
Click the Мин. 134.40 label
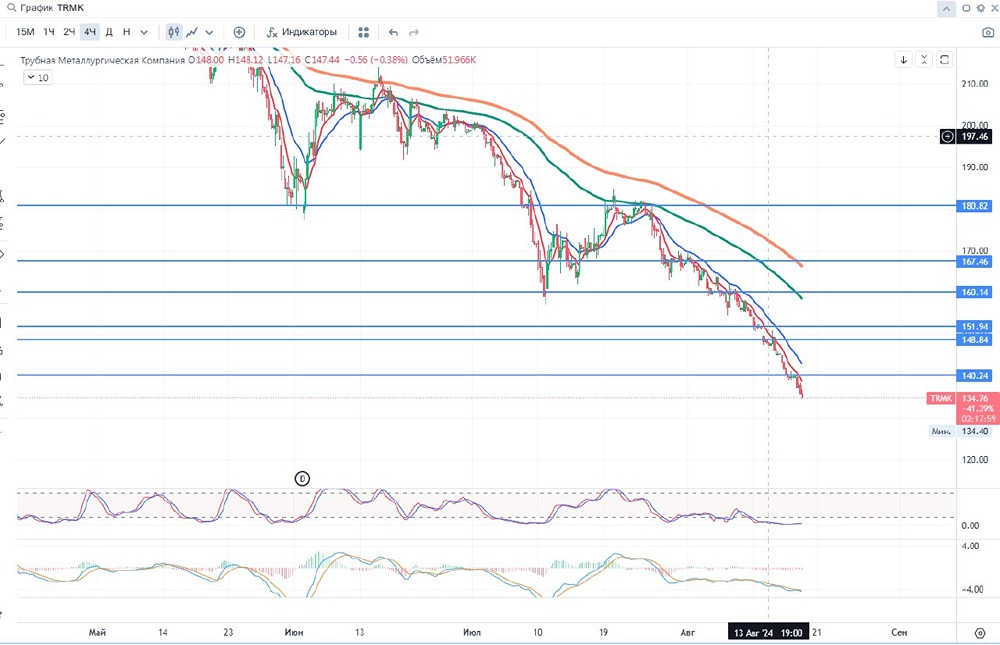[961, 431]
